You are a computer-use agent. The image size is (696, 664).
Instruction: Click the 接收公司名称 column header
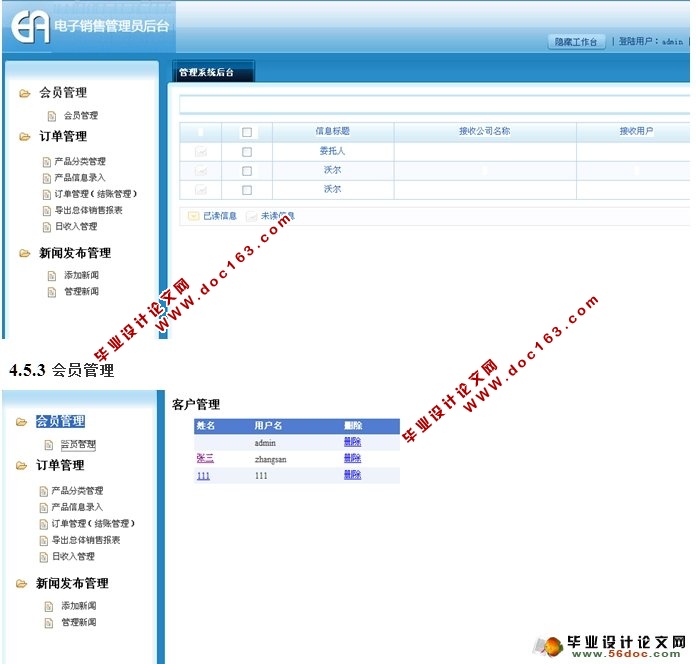tap(484, 131)
